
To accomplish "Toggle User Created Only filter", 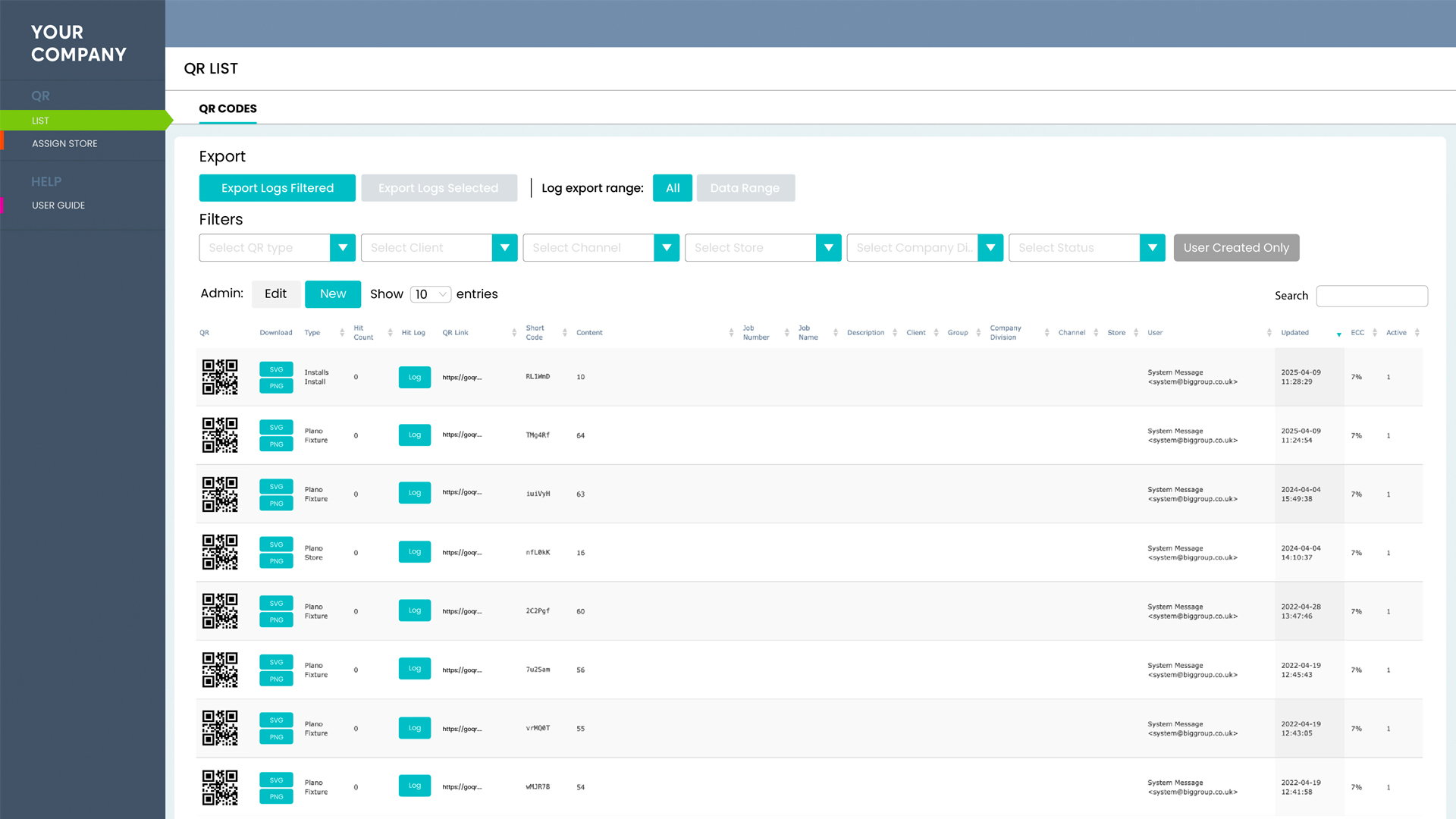I will 1236,248.
